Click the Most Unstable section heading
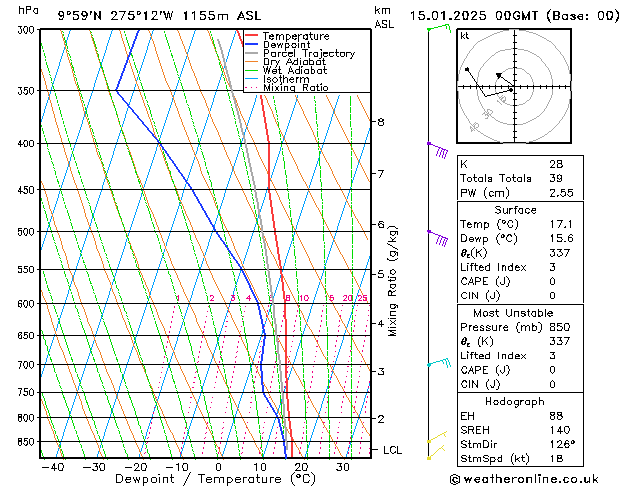629x486 pixels. coord(513,313)
